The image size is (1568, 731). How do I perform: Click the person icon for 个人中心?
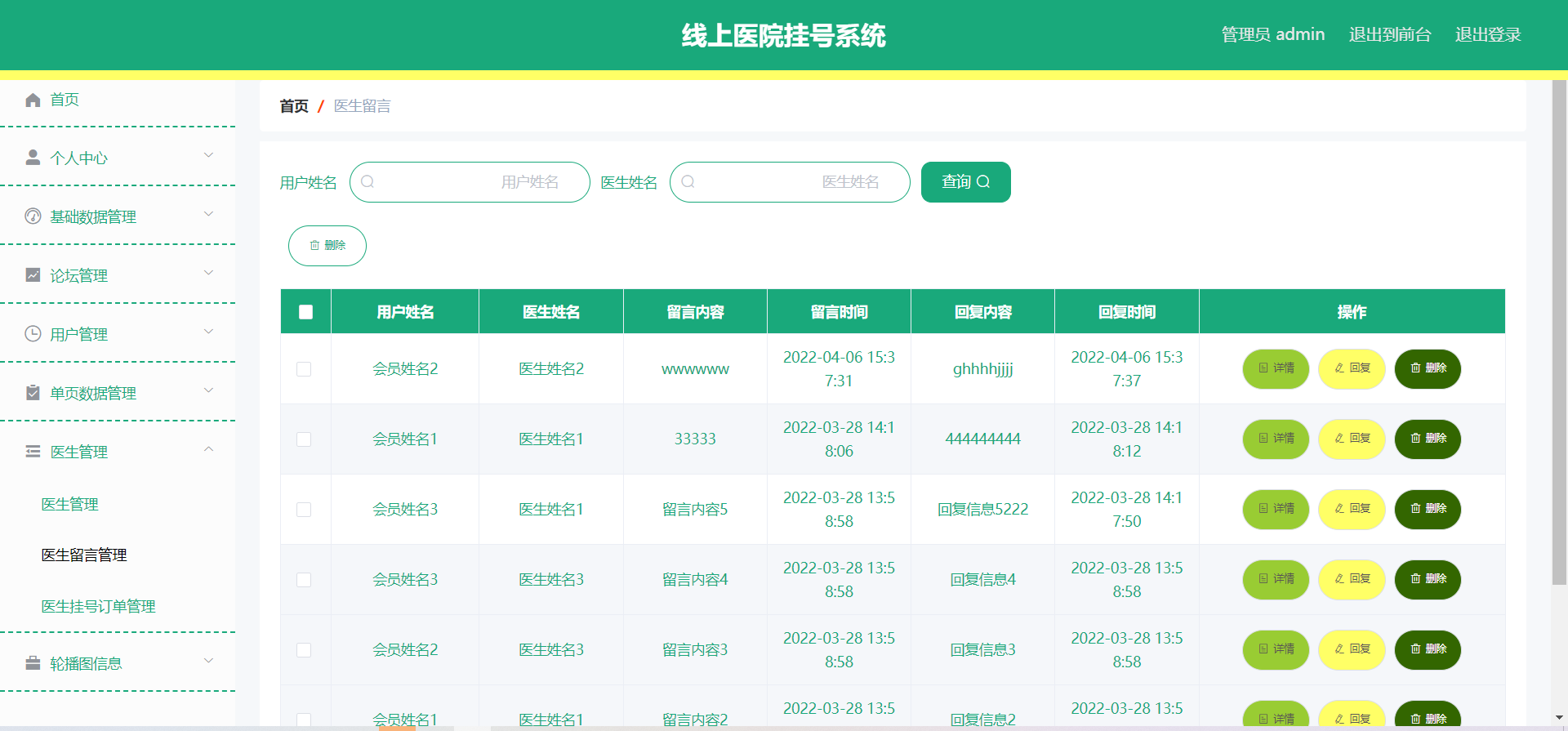click(x=33, y=158)
